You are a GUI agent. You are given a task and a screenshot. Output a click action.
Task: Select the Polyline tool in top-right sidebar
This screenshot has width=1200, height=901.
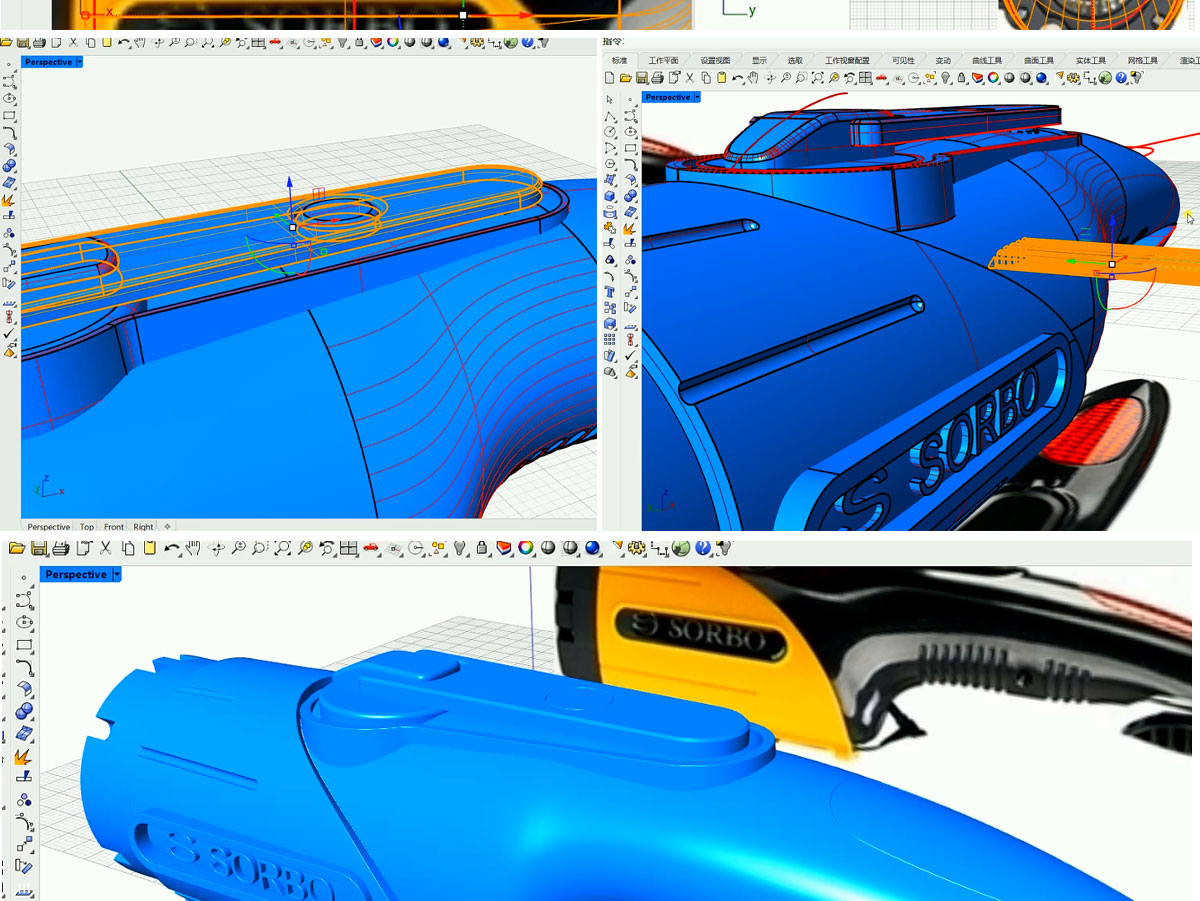point(610,116)
